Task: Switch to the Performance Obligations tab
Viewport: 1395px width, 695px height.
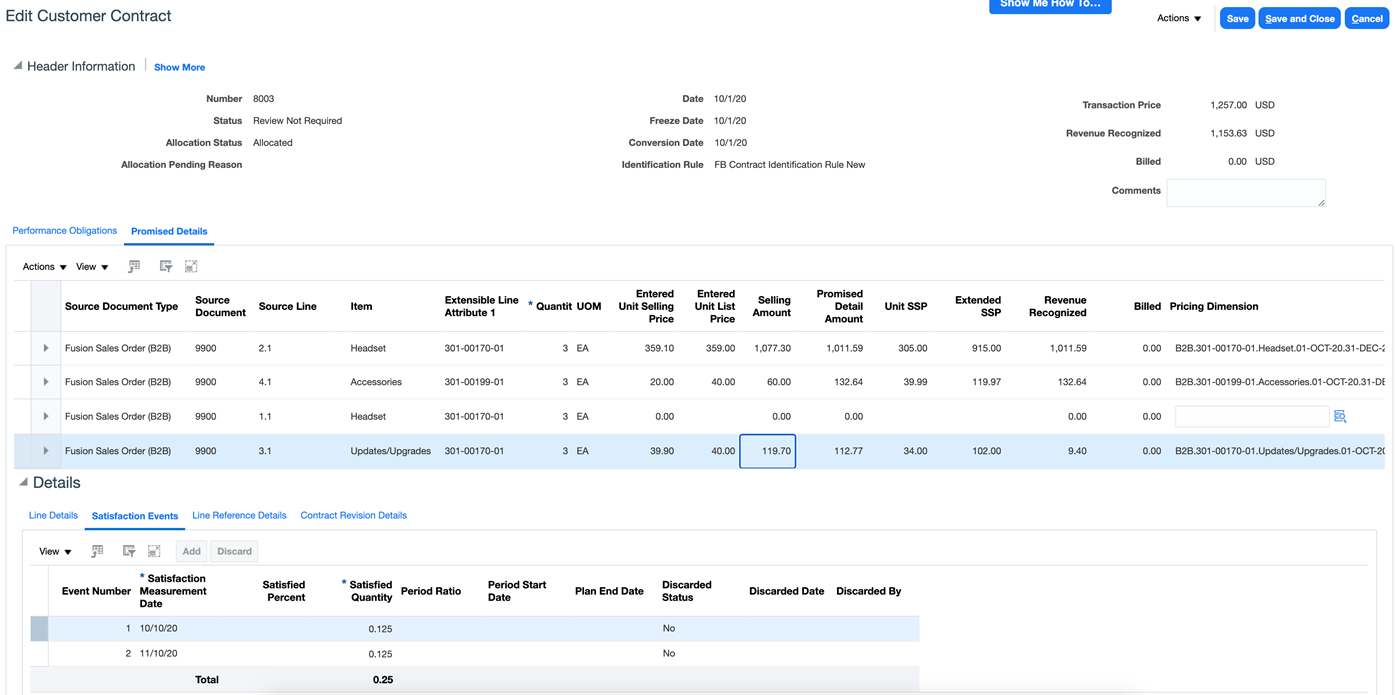Action: [64, 231]
